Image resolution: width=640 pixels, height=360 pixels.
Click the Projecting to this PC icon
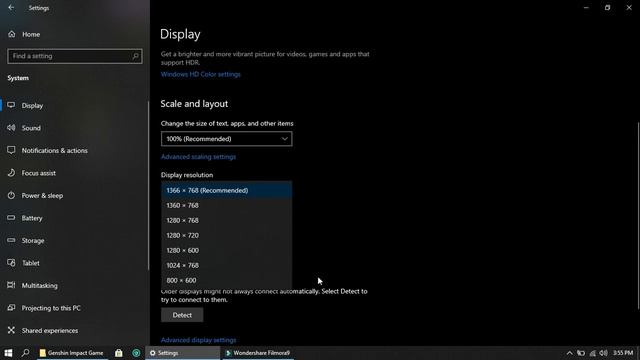tap(11, 307)
